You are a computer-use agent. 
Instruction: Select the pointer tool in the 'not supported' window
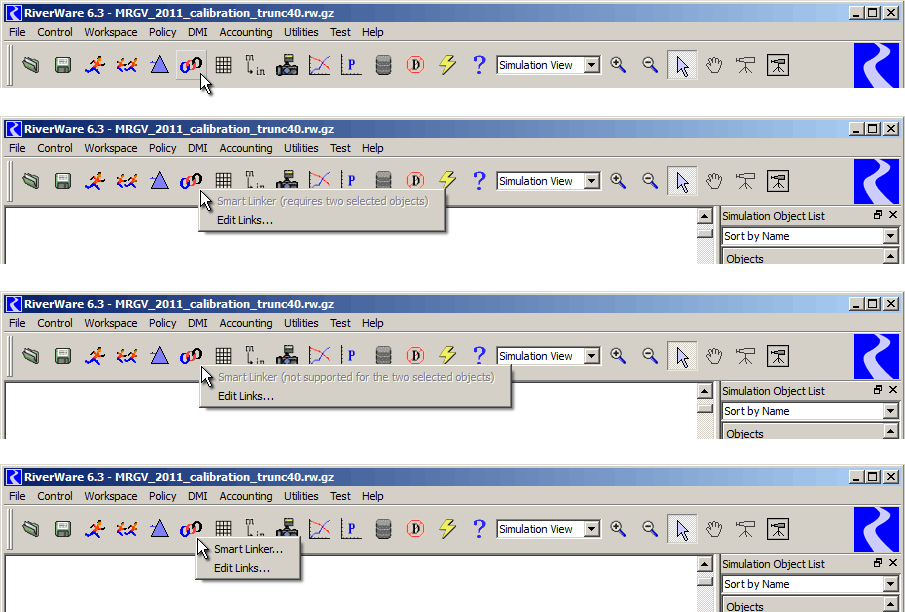(682, 356)
